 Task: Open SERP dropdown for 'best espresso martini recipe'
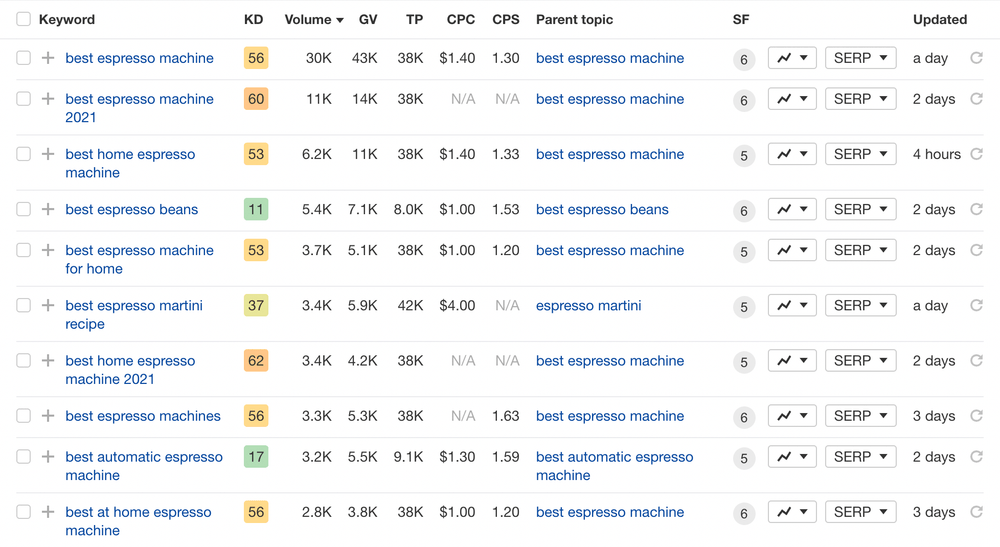pos(860,305)
